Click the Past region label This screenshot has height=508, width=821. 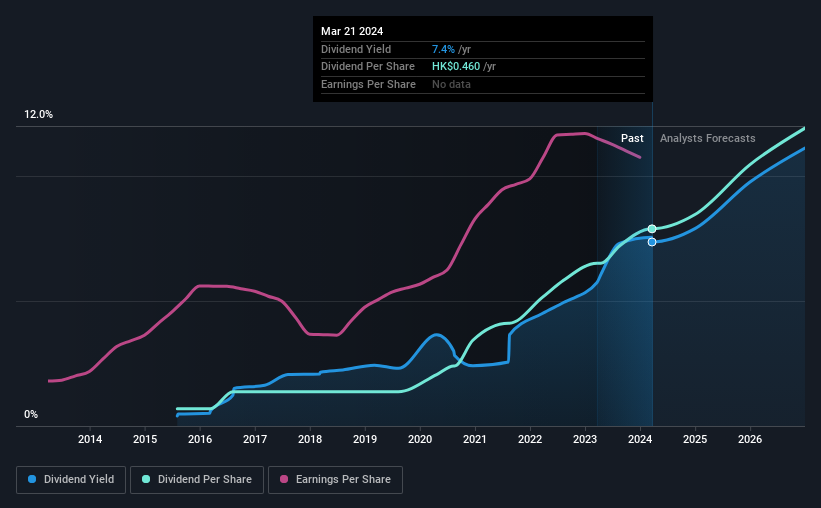tap(632, 138)
